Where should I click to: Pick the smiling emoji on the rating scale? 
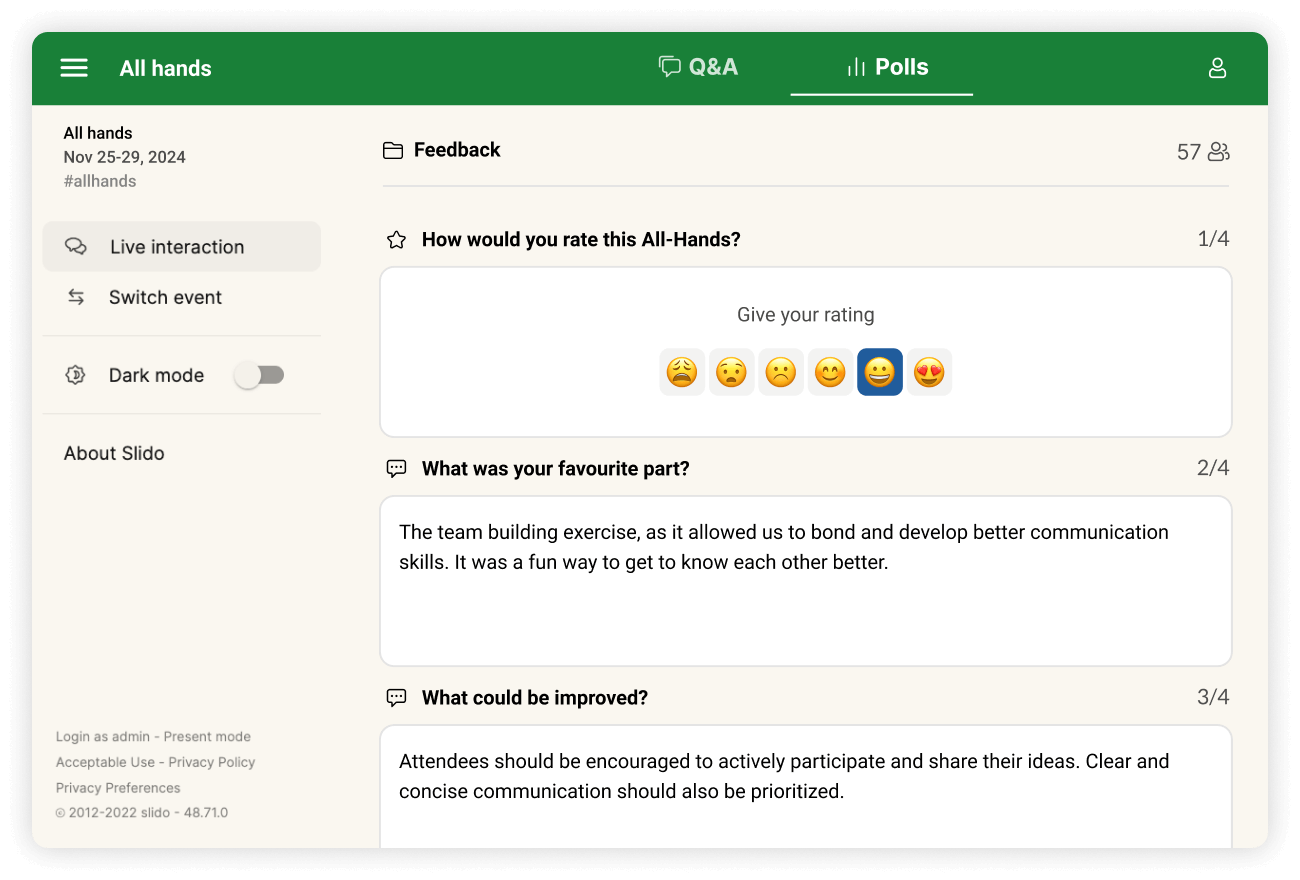830,371
